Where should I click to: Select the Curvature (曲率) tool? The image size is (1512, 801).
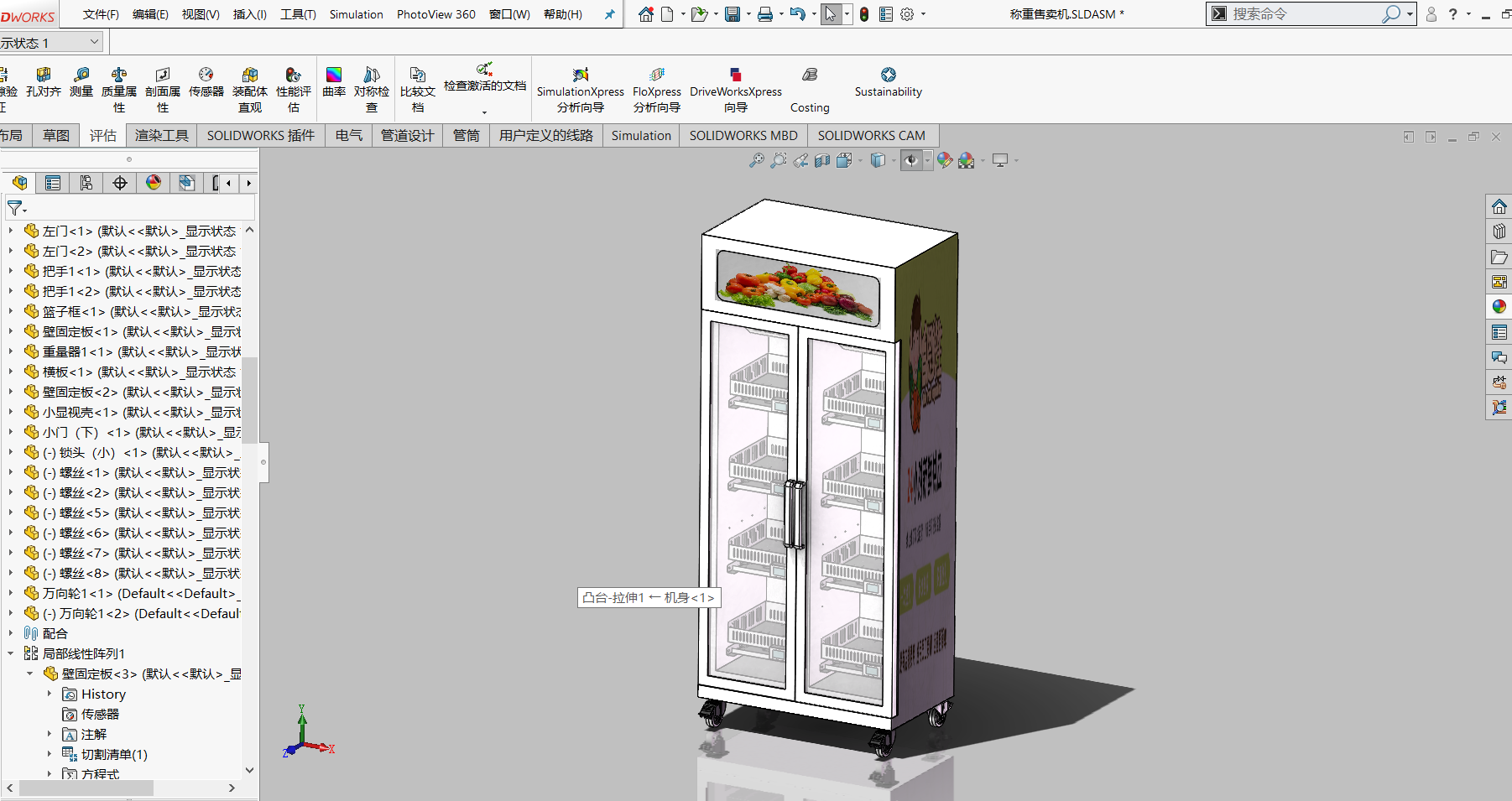334,82
